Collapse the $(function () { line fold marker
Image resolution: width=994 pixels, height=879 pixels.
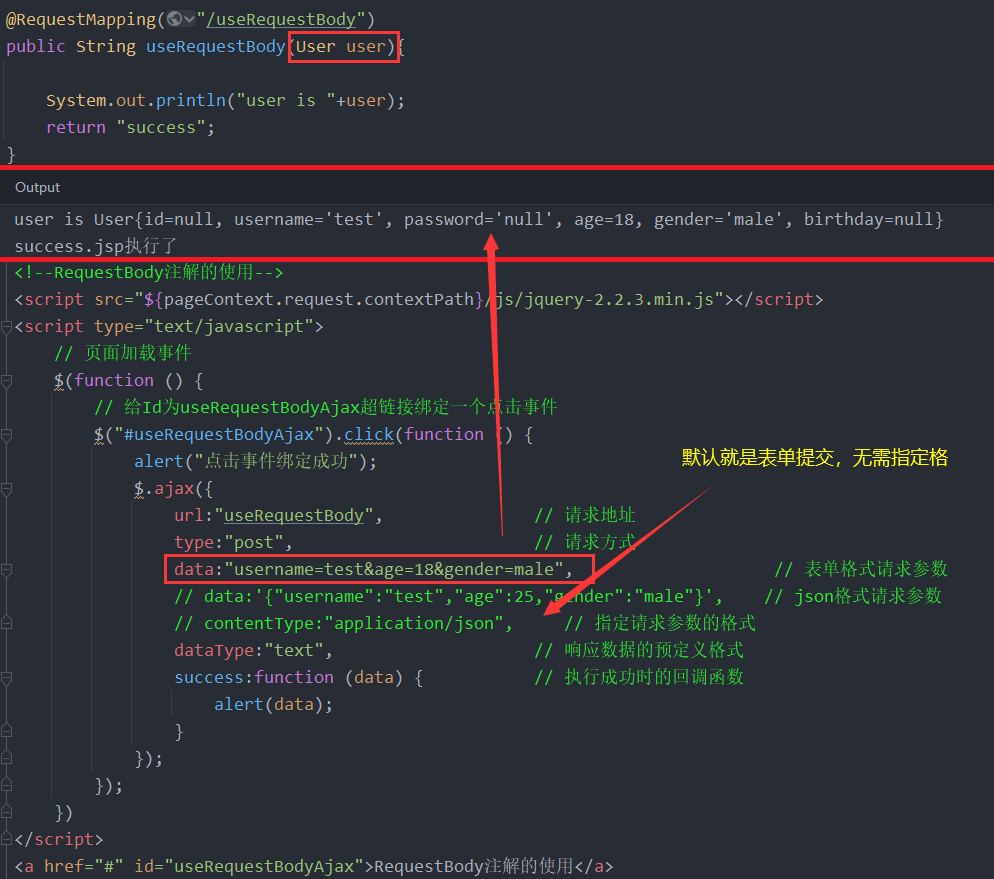pos(6,381)
